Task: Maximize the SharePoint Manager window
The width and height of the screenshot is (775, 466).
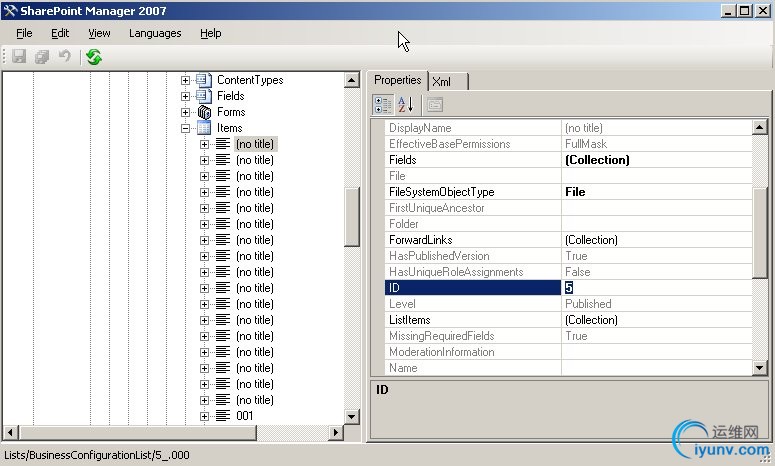Action: [x=744, y=10]
